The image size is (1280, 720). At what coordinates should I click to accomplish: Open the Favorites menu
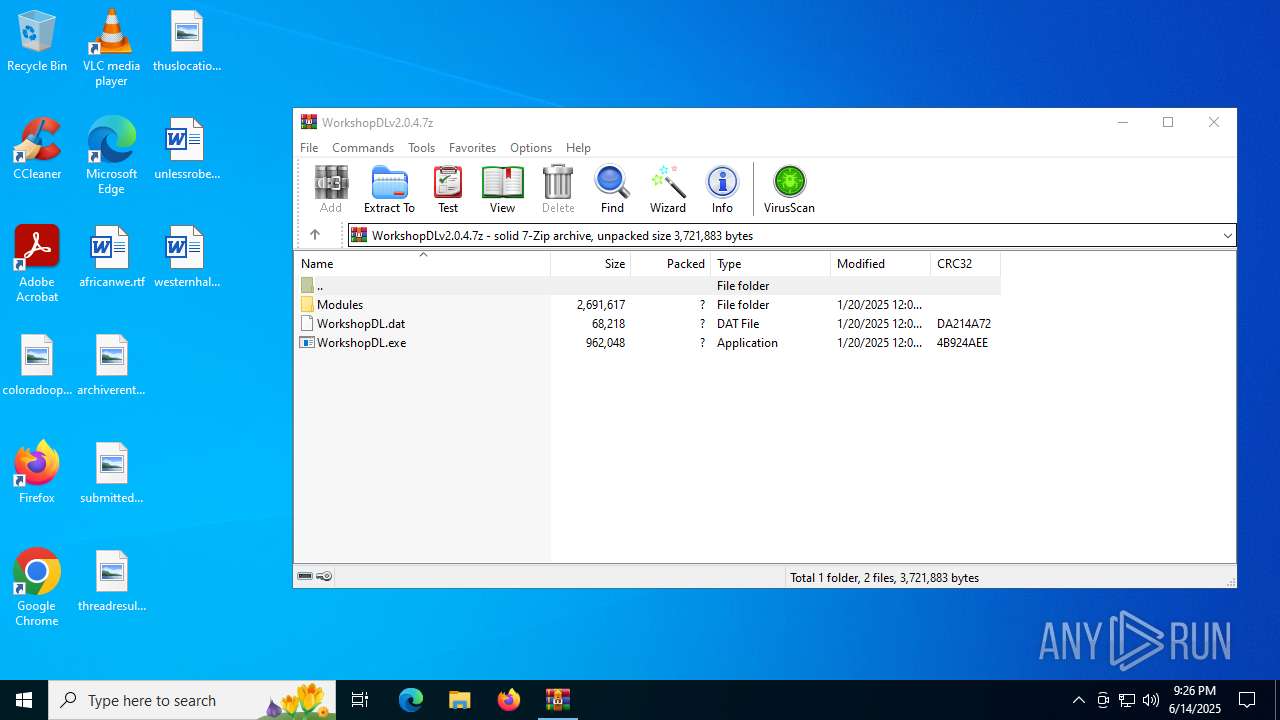tap(472, 147)
